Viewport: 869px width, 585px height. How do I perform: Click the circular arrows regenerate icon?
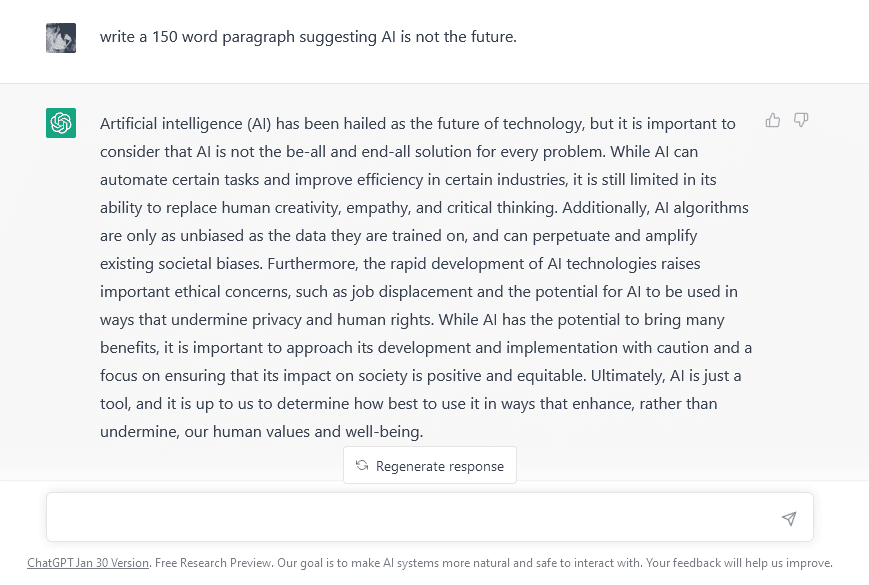362,466
